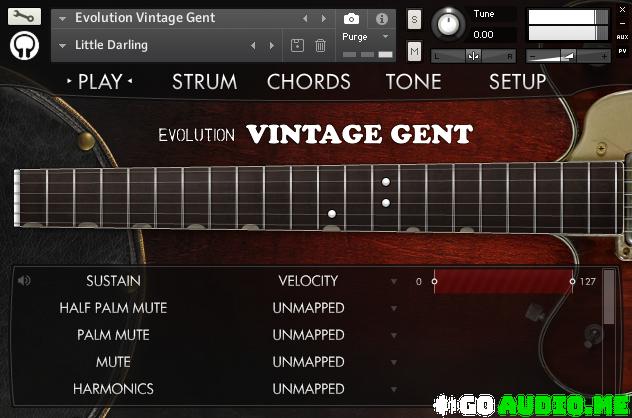Click the velocity minimum value 0

click(x=419, y=282)
